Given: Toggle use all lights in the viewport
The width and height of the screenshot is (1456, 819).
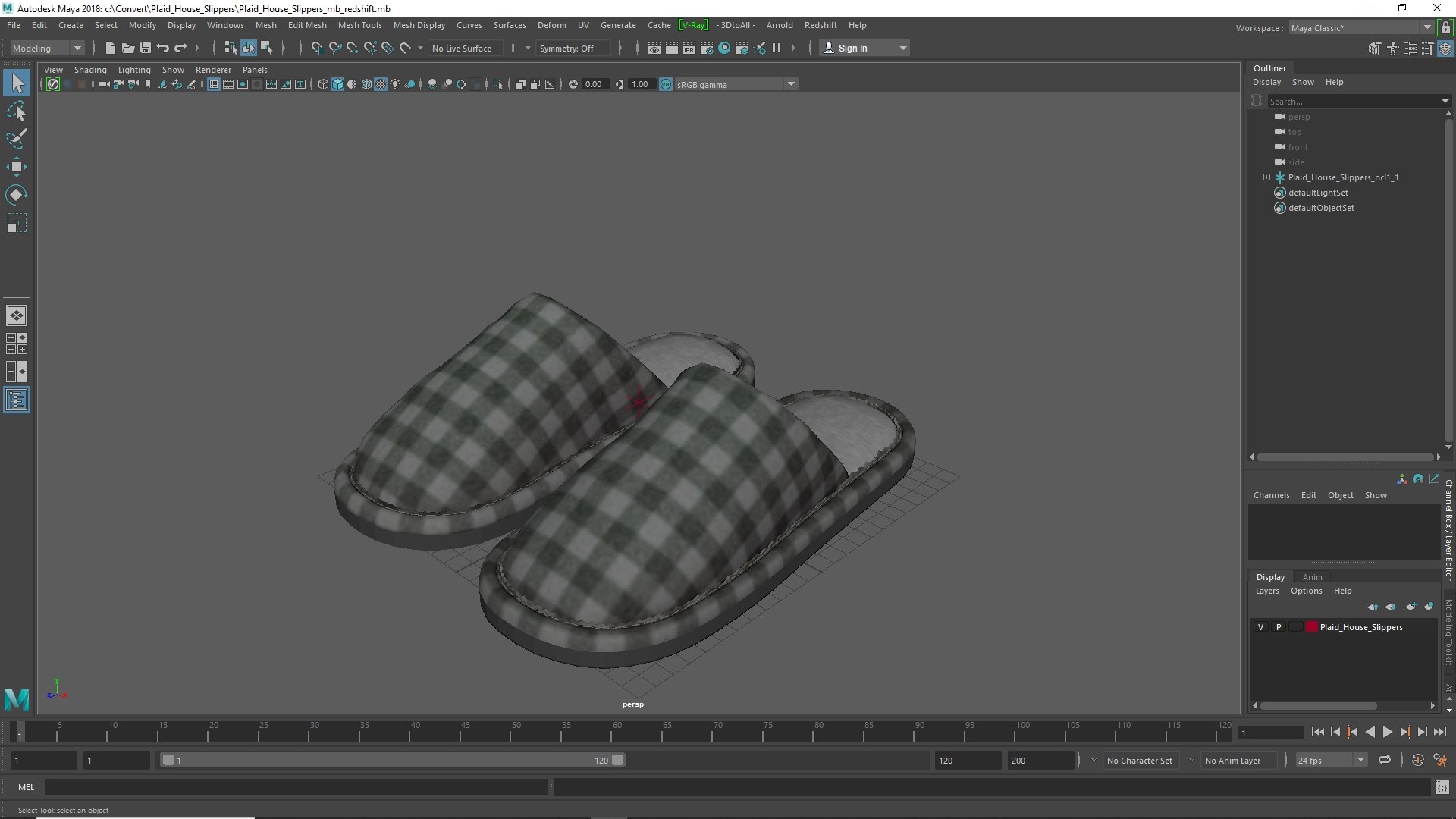Looking at the screenshot, I should 395,84.
